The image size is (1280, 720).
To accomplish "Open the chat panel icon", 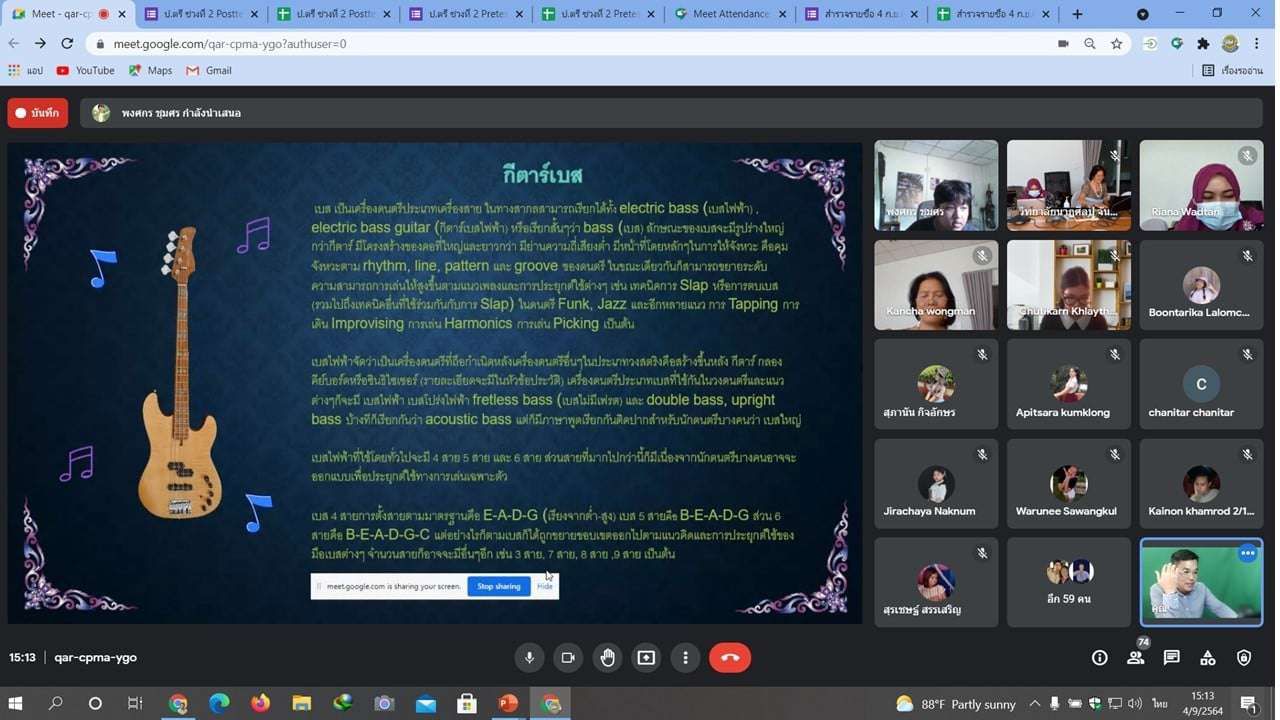I will [1171, 657].
